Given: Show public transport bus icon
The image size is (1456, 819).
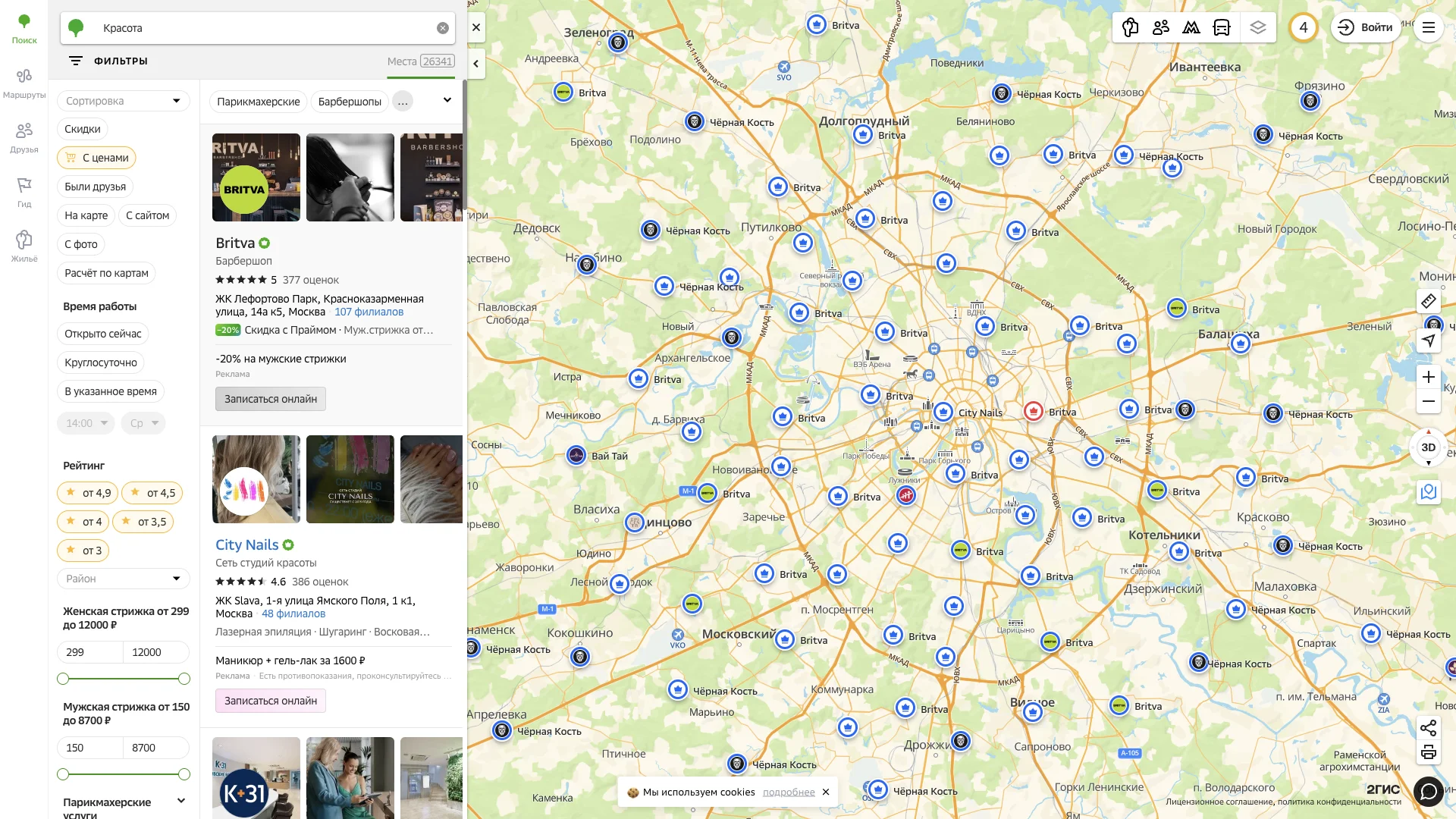Looking at the screenshot, I should click(1222, 28).
